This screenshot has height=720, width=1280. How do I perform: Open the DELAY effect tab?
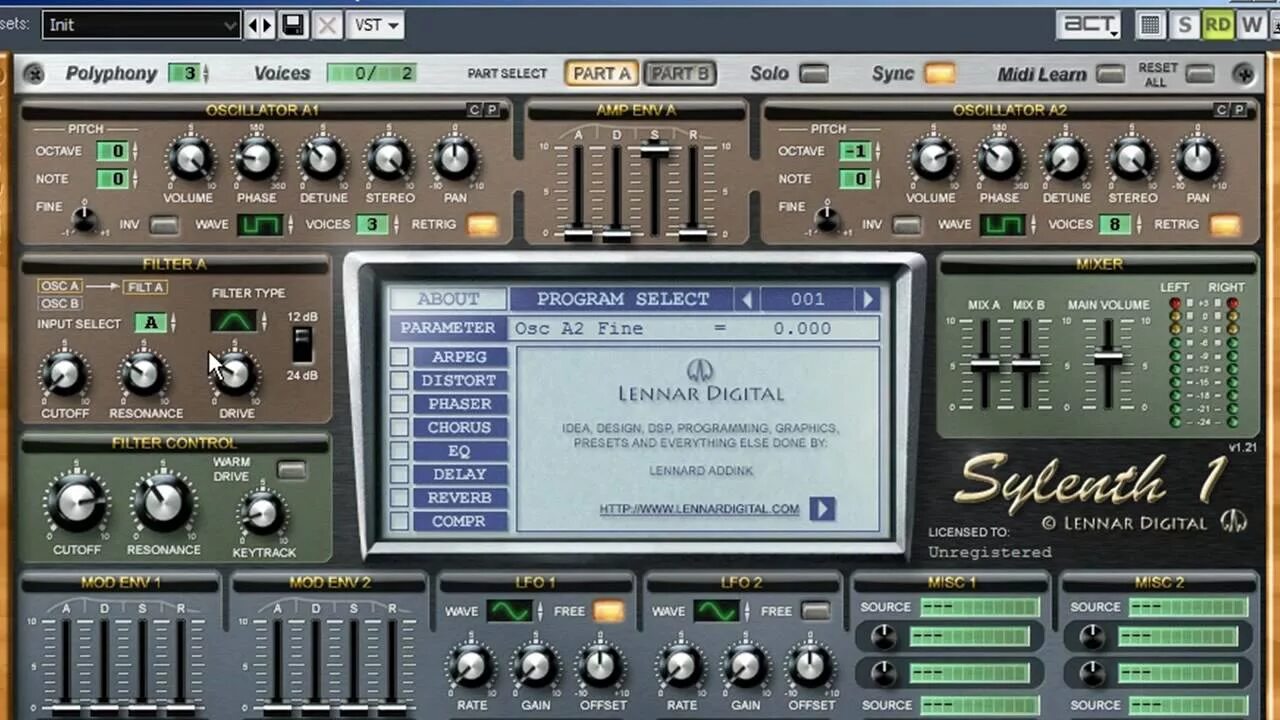click(459, 475)
